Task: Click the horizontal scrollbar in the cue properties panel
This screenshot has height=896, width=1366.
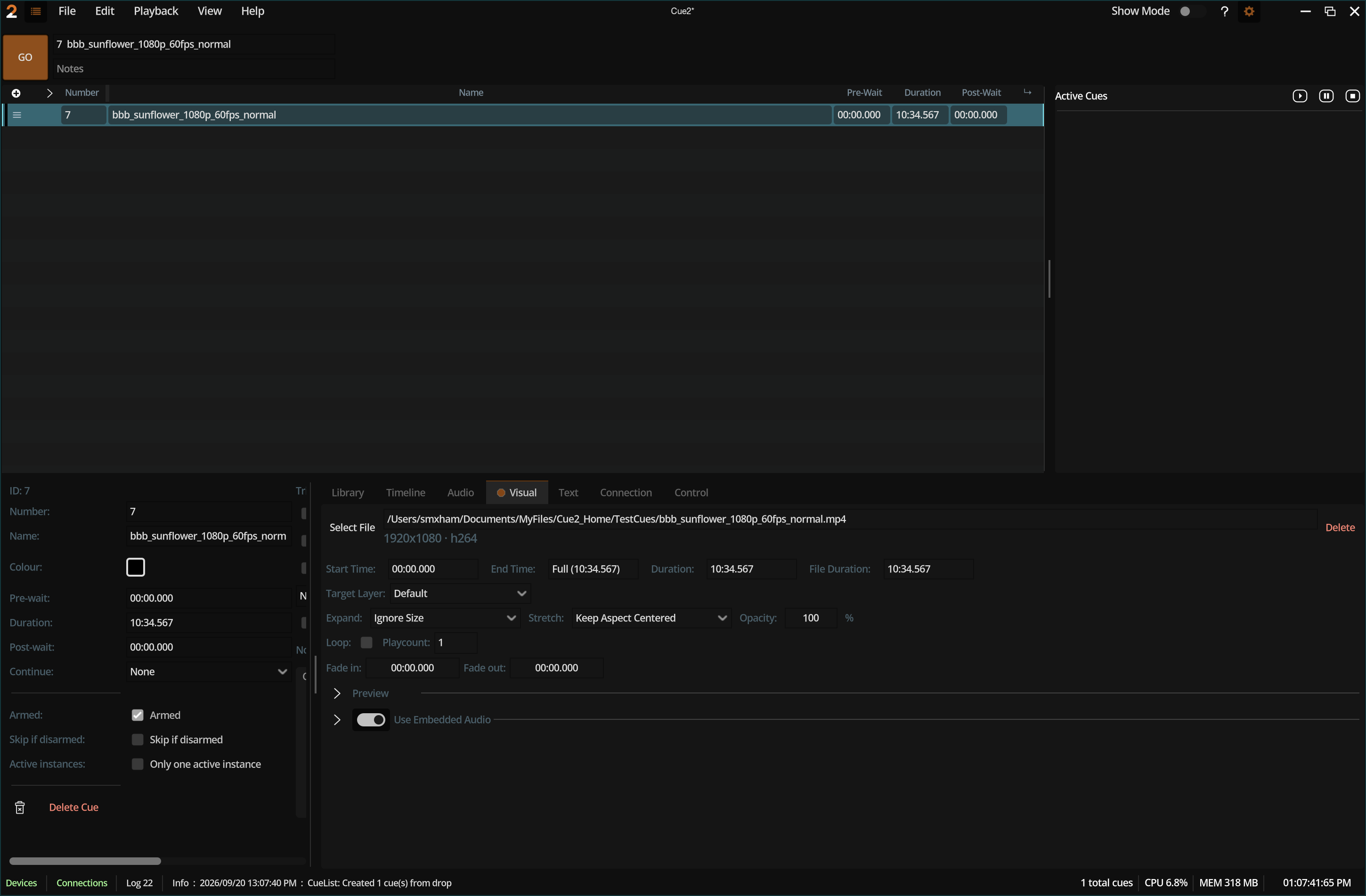Action: pos(85,861)
